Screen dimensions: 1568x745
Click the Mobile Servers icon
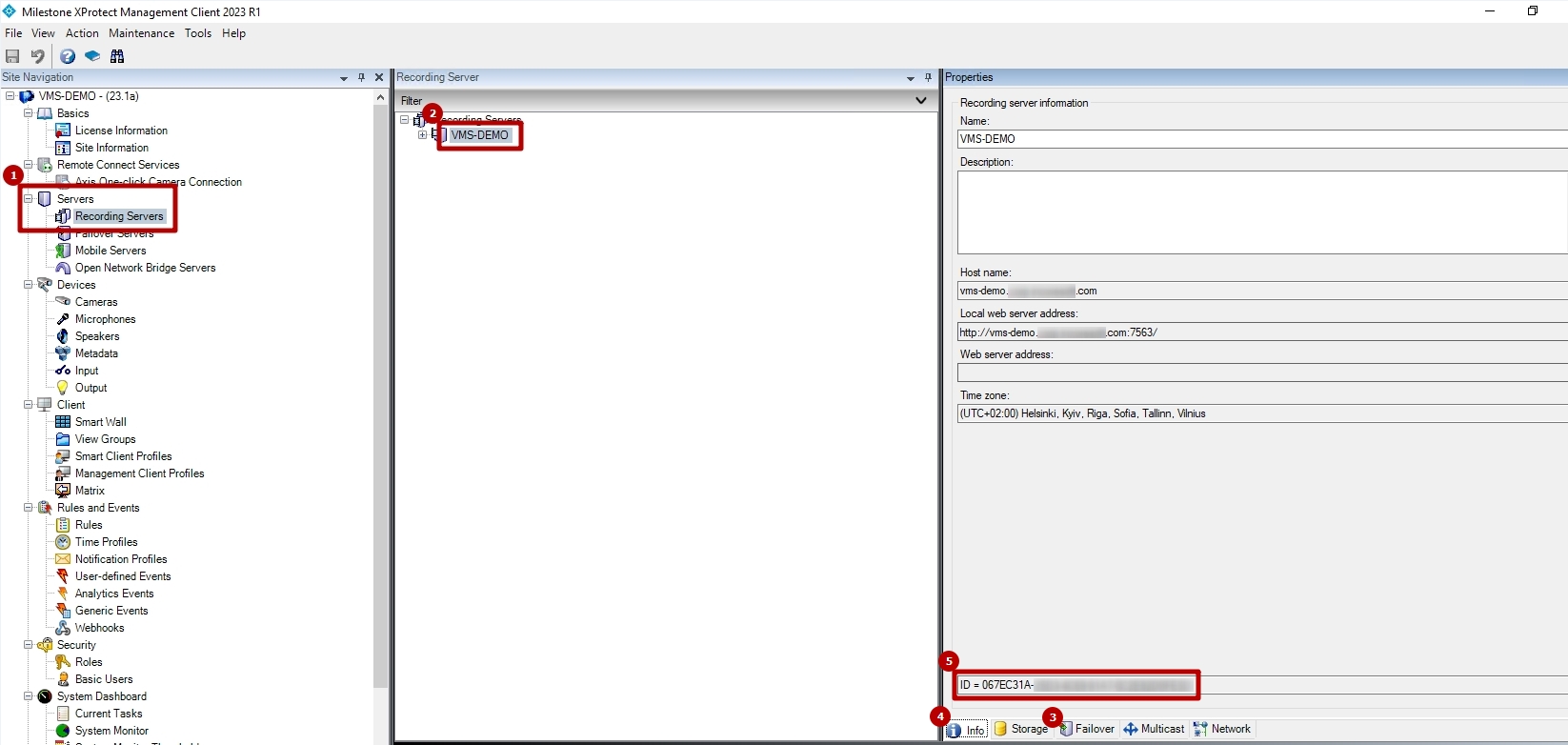pyautogui.click(x=63, y=251)
